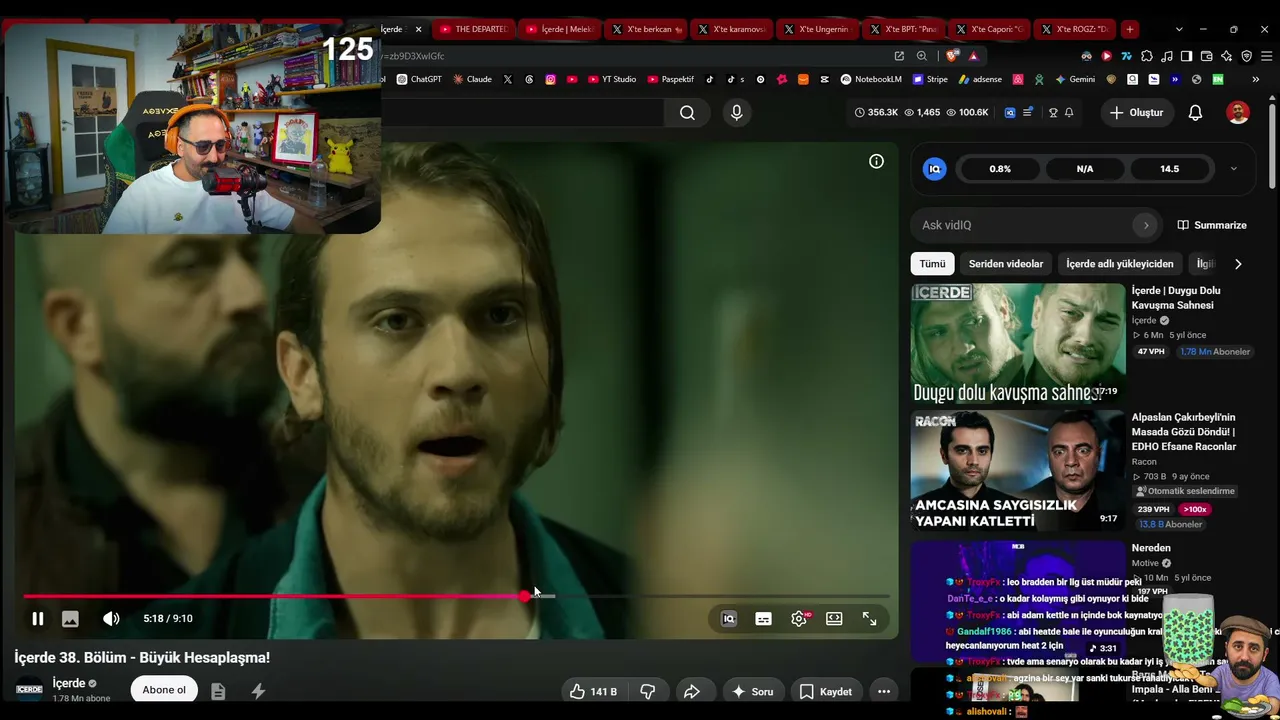Submit the Ask vidIQ arrow button
The width and height of the screenshot is (1280, 720).
1146,226
